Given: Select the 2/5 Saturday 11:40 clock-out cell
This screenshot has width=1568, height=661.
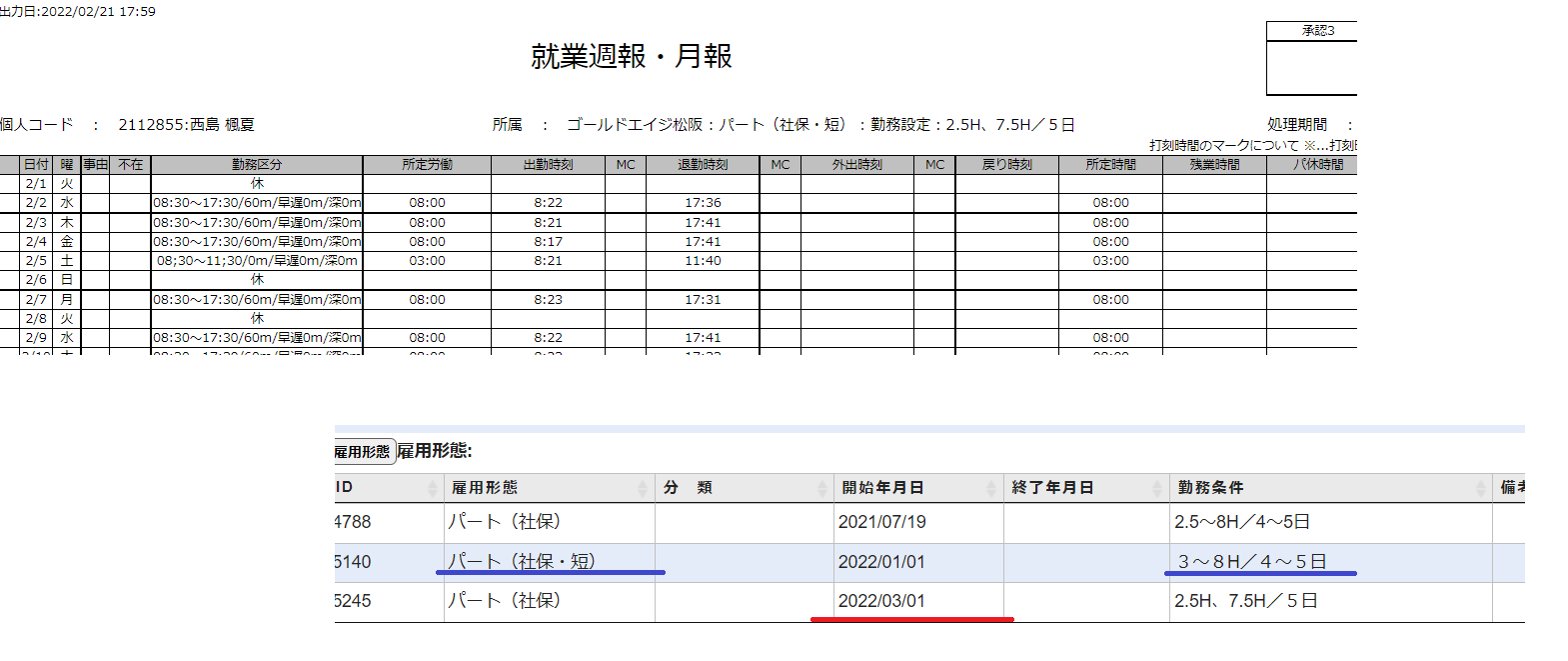Looking at the screenshot, I should tap(703, 261).
